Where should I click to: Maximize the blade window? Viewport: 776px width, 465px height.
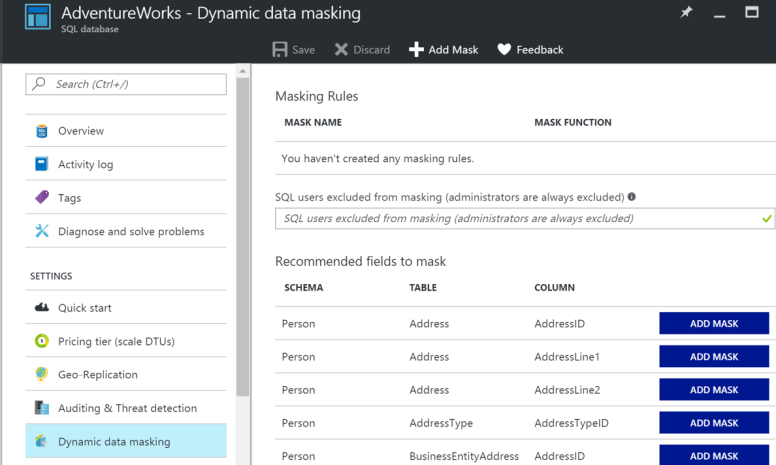[752, 12]
